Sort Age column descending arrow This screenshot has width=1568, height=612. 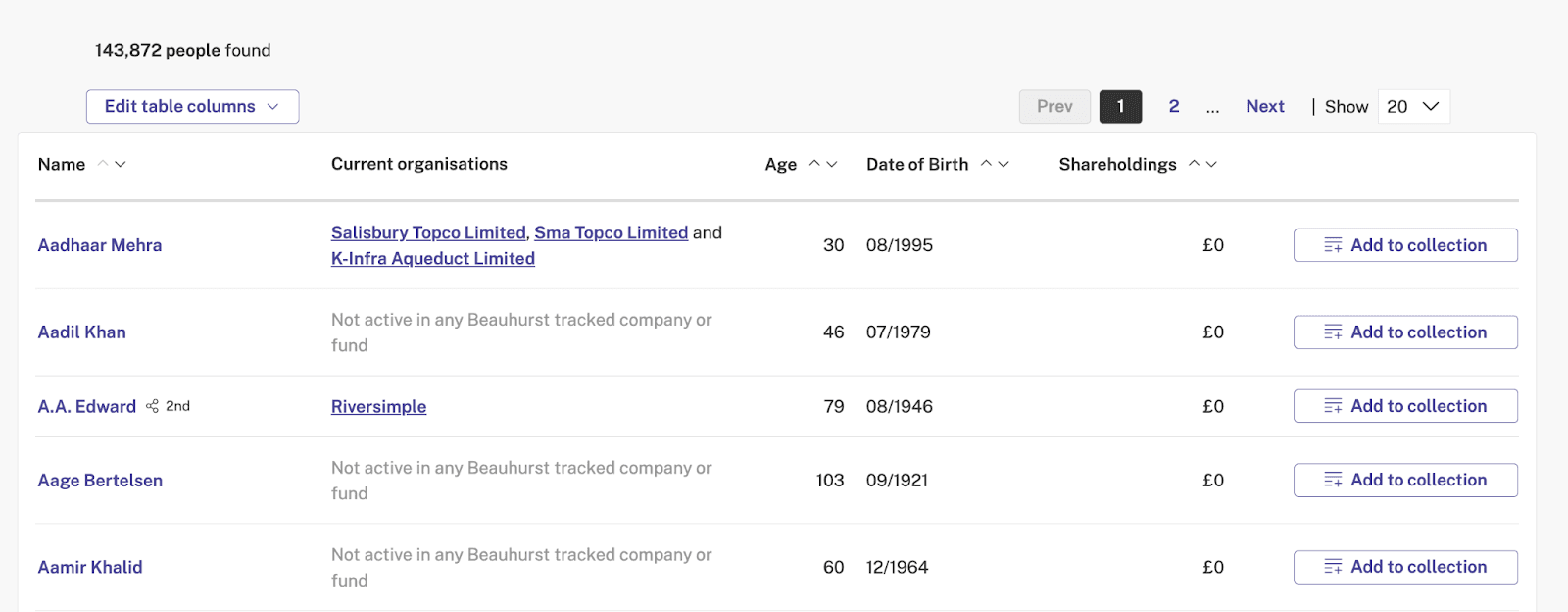pos(832,164)
